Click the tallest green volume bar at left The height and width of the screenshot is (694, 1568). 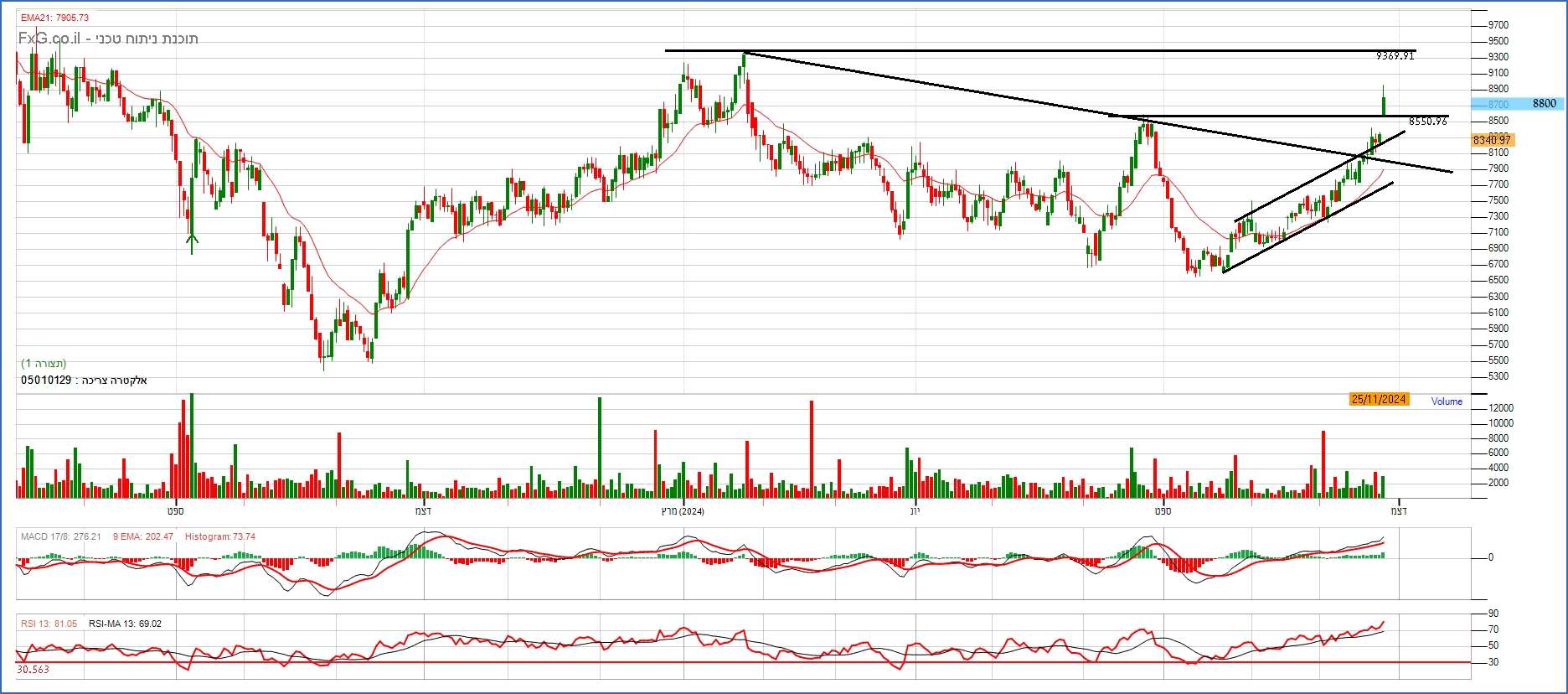pyautogui.click(x=191, y=444)
